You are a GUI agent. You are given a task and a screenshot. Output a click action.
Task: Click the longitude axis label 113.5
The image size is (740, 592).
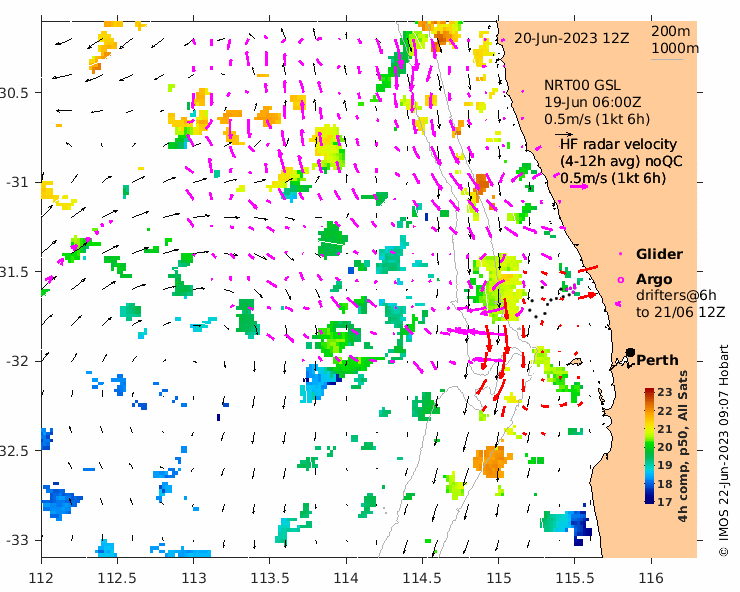[270, 578]
